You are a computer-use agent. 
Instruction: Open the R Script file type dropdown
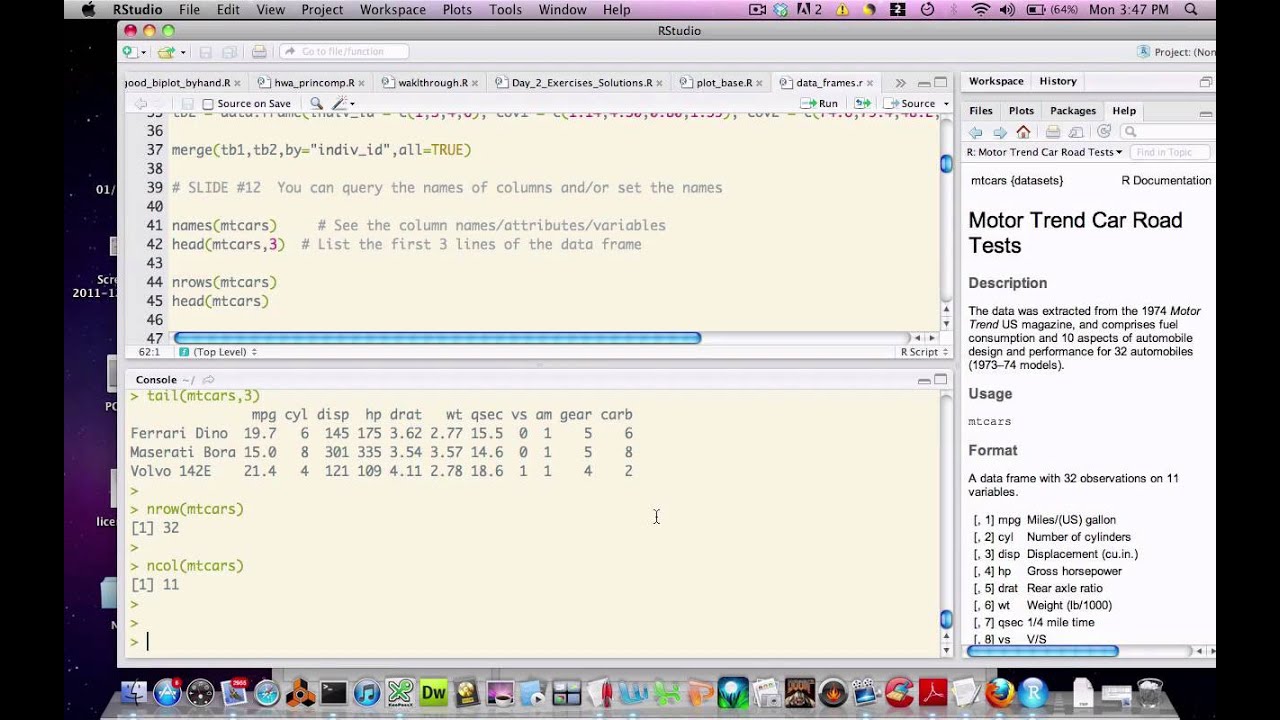pyautogui.click(x=923, y=352)
